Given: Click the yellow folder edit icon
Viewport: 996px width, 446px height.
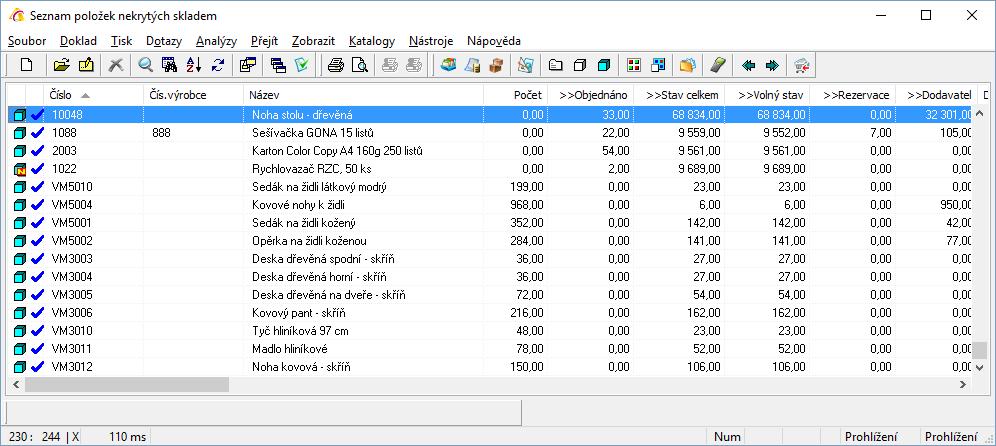Looking at the screenshot, I should pos(86,65).
